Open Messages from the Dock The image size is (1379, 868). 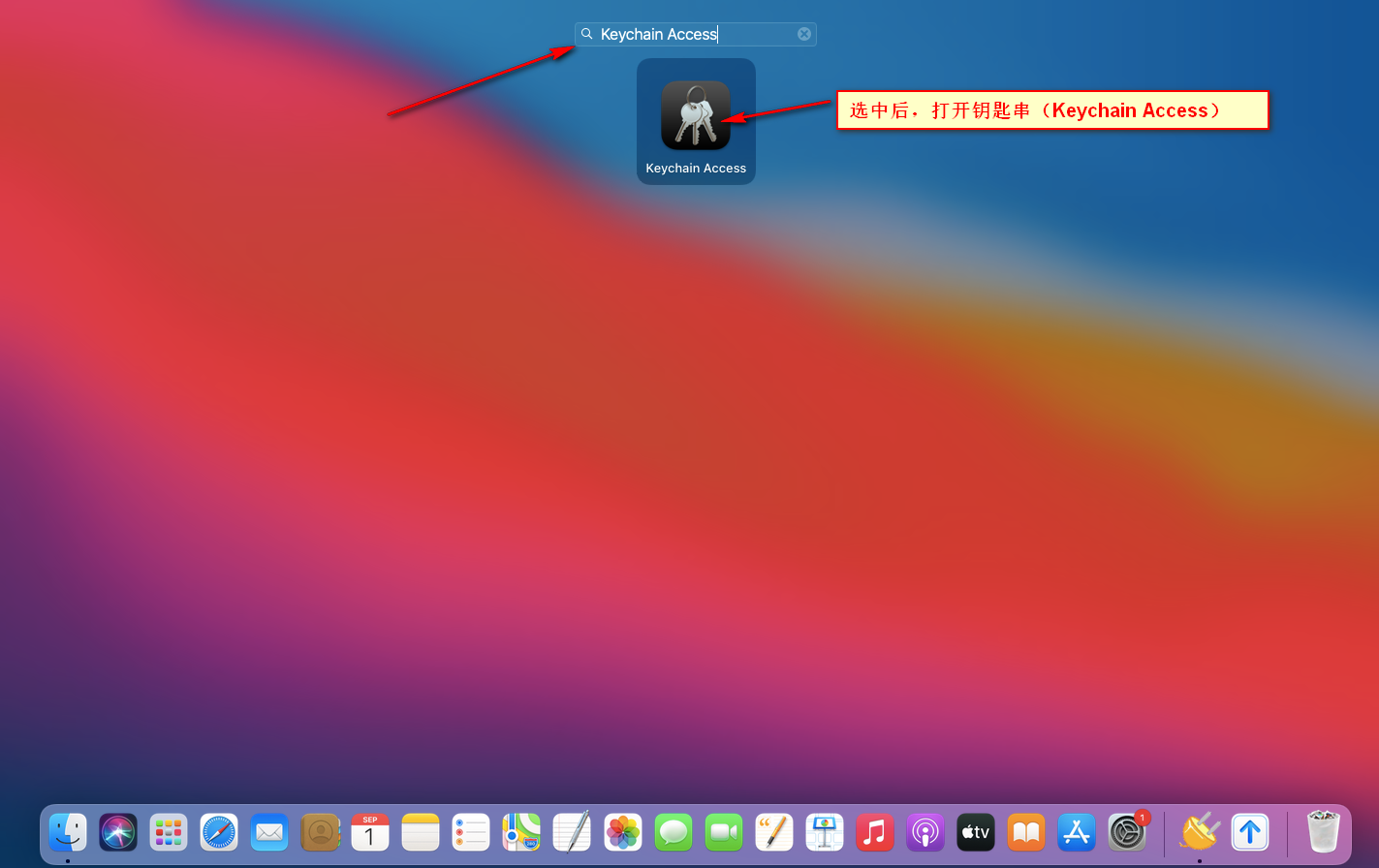pos(674,832)
